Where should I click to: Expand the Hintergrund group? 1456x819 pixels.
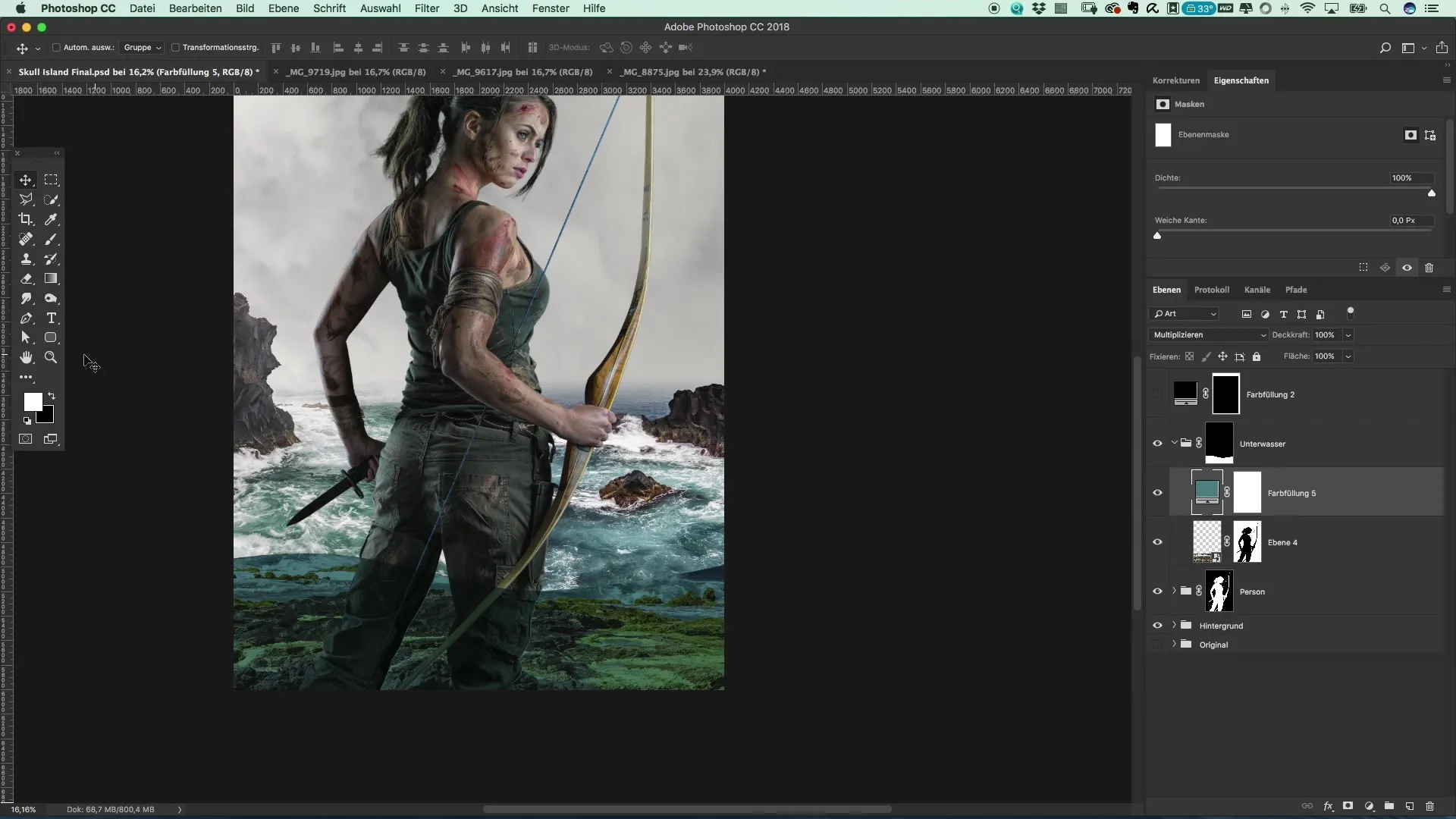pos(1174,625)
